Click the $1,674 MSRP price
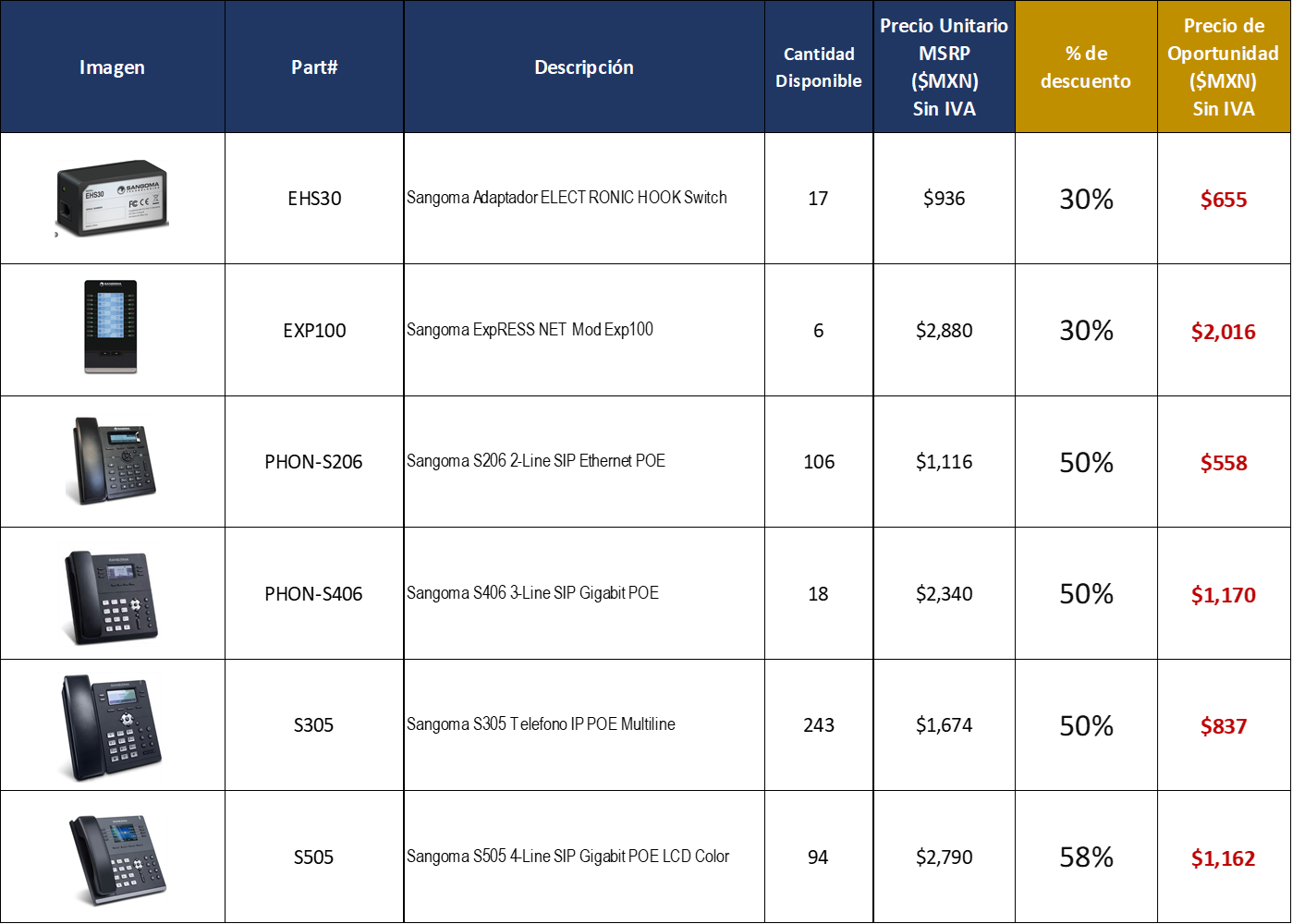Viewport: 1292px width, 924px height. (x=945, y=725)
